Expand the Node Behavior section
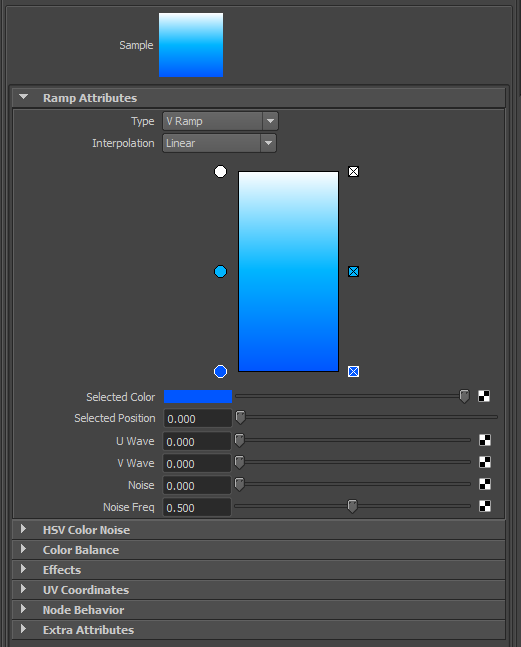521x647 pixels. click(24, 609)
